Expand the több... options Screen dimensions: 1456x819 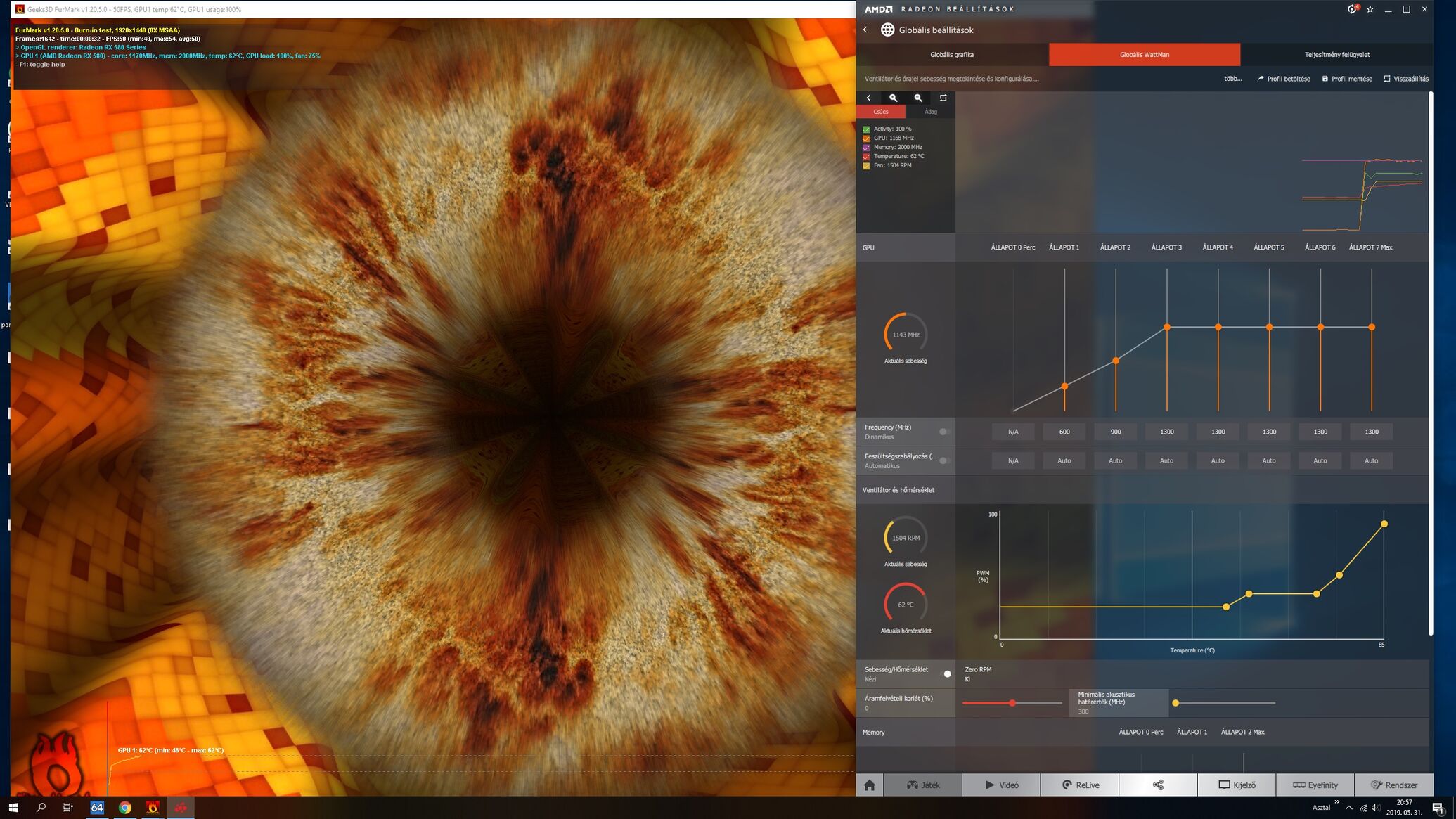(1232, 79)
